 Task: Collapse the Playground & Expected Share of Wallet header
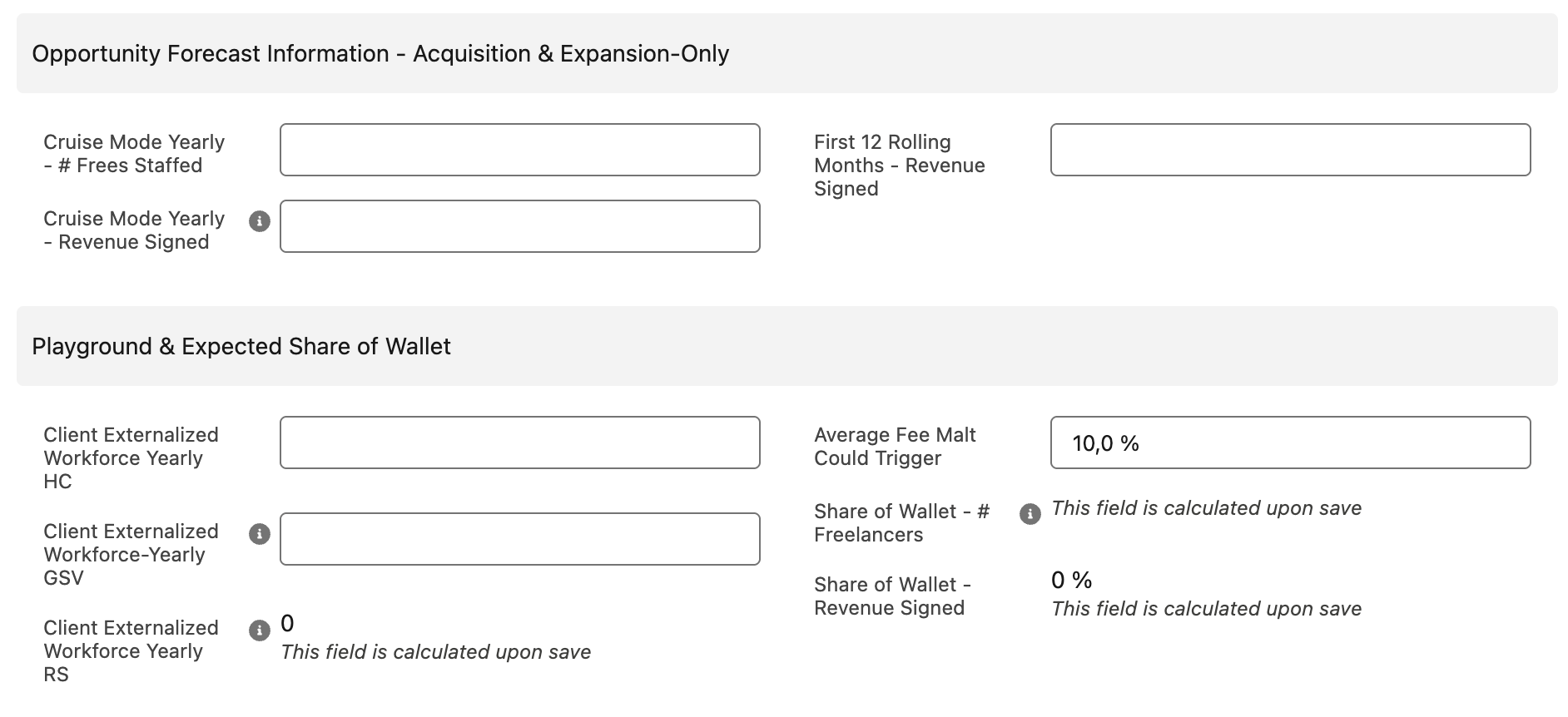tap(241, 346)
